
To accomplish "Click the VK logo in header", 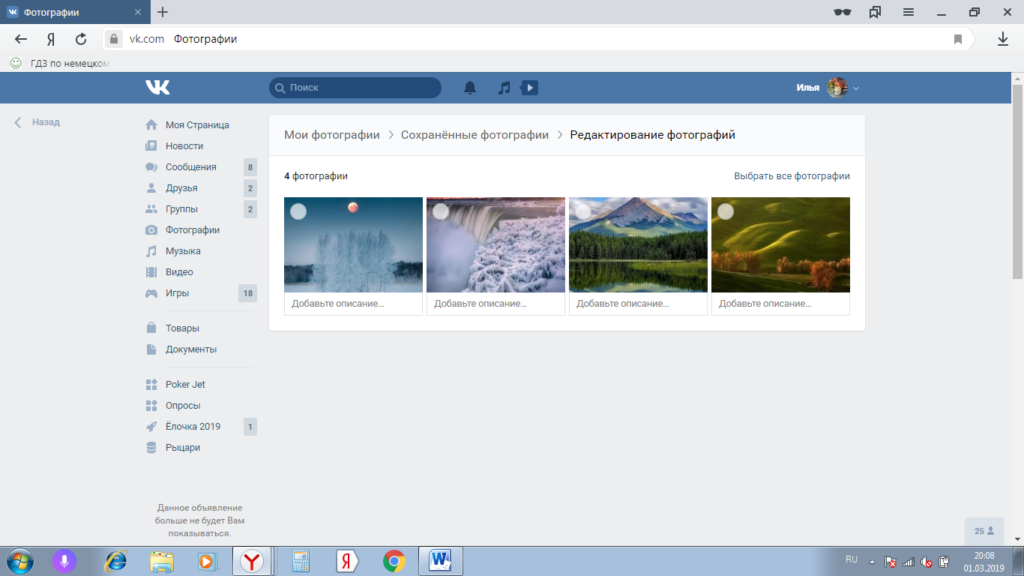I will click(157, 88).
